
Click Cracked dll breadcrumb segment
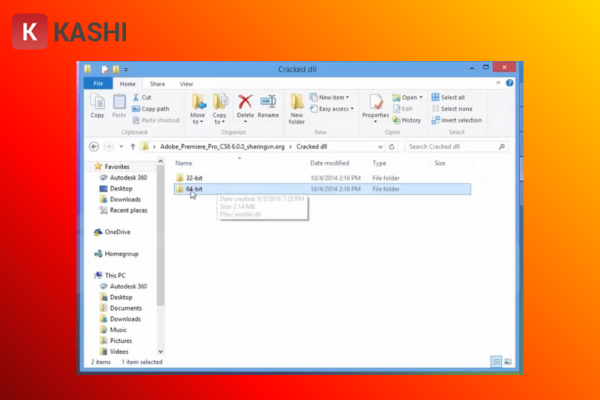tap(311, 147)
